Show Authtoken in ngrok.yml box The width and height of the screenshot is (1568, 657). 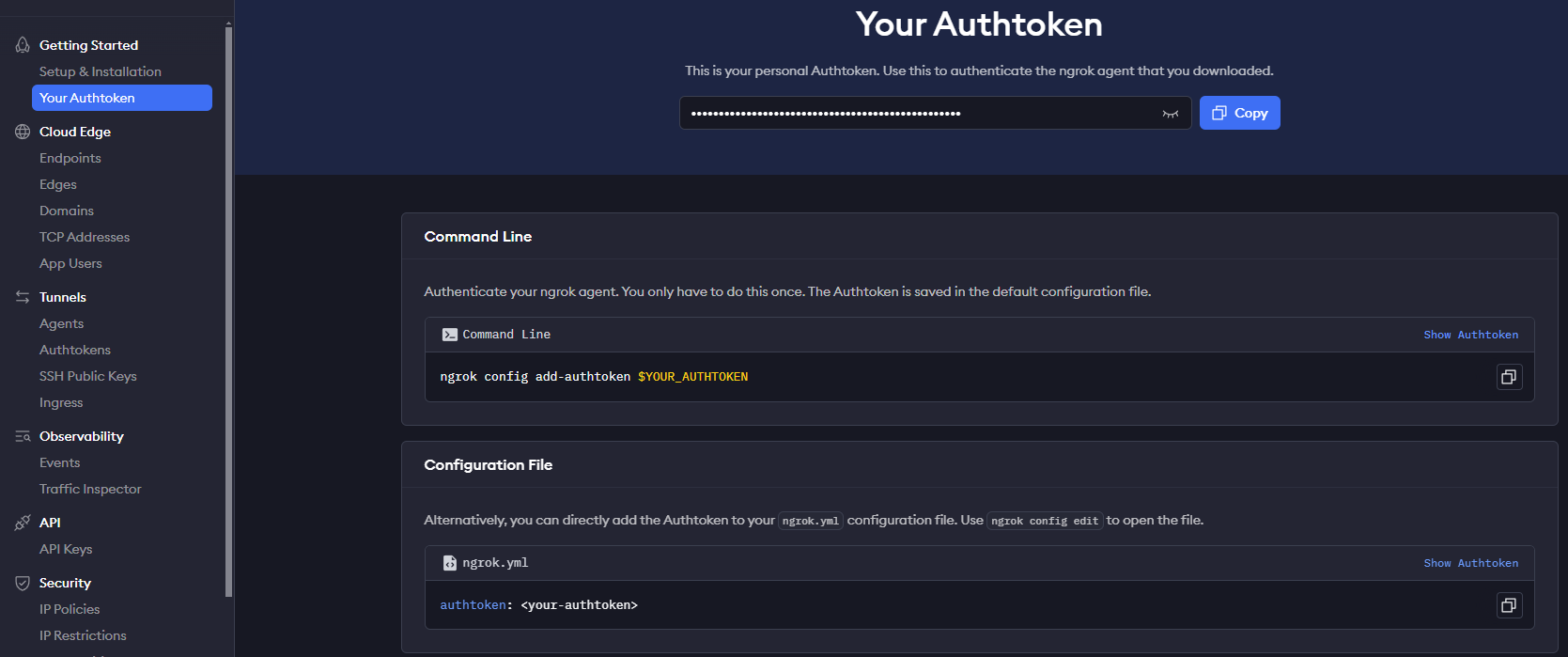pyautogui.click(x=1471, y=563)
